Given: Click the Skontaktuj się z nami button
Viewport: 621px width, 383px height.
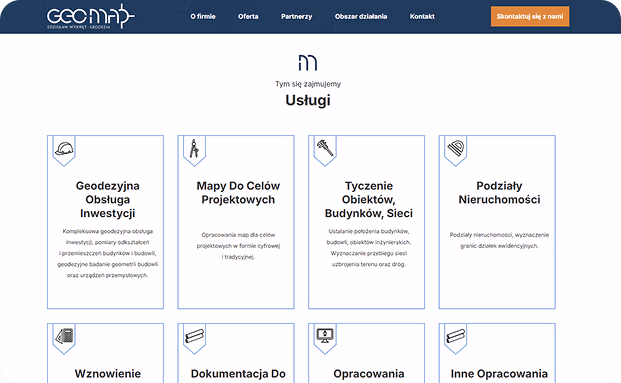Looking at the screenshot, I should click(530, 16).
